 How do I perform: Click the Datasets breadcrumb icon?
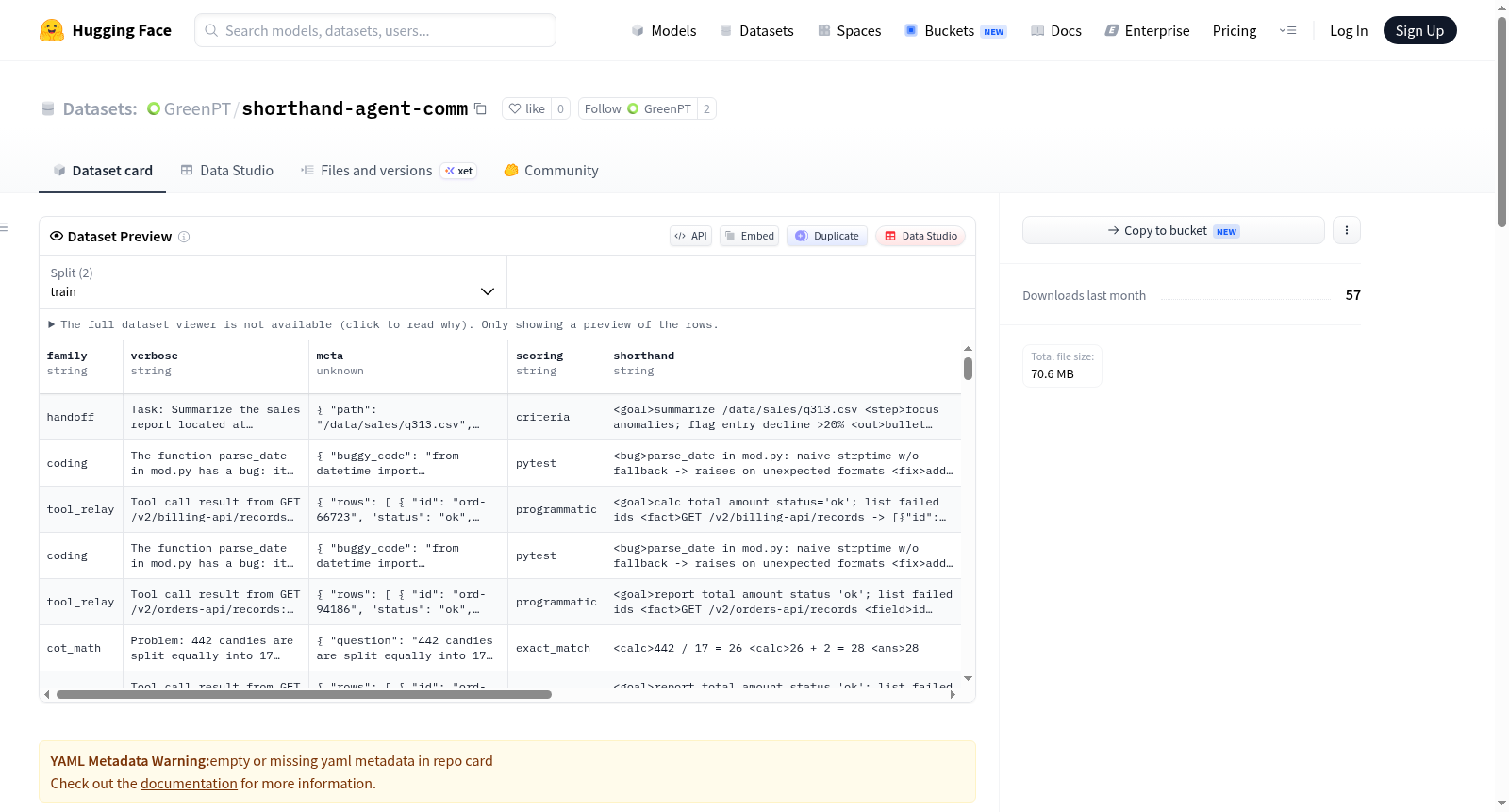coord(48,108)
